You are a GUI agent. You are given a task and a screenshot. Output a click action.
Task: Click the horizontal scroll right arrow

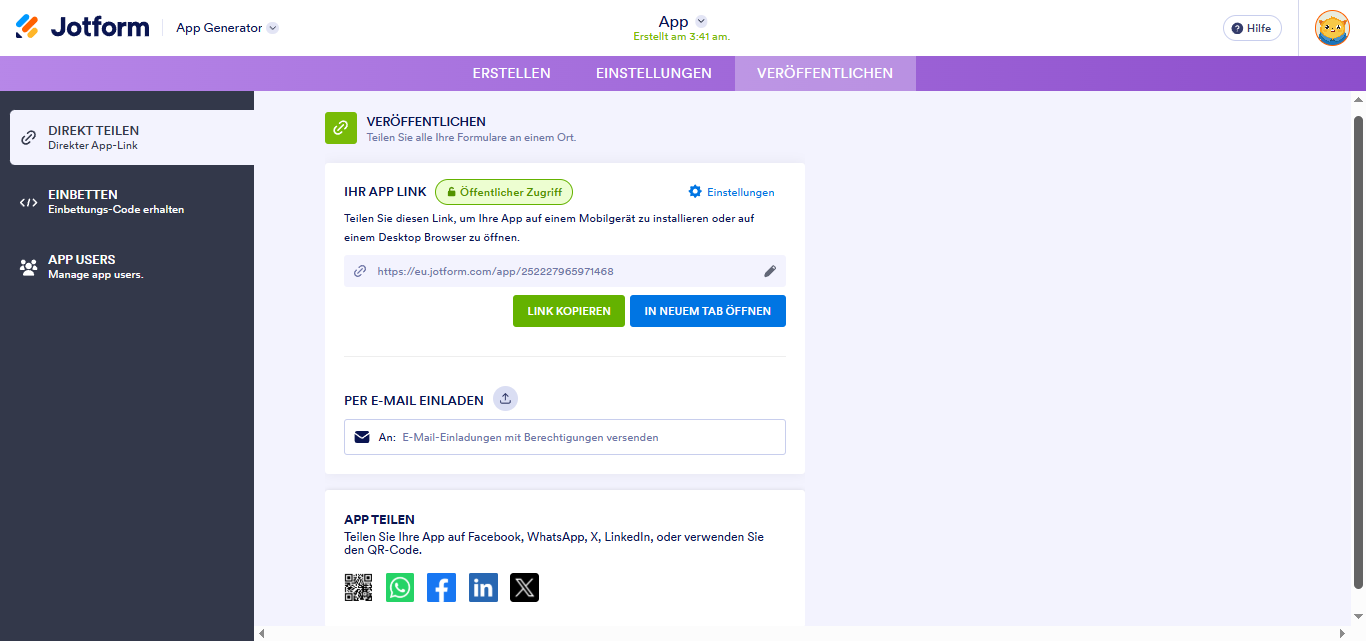(x=1342, y=633)
